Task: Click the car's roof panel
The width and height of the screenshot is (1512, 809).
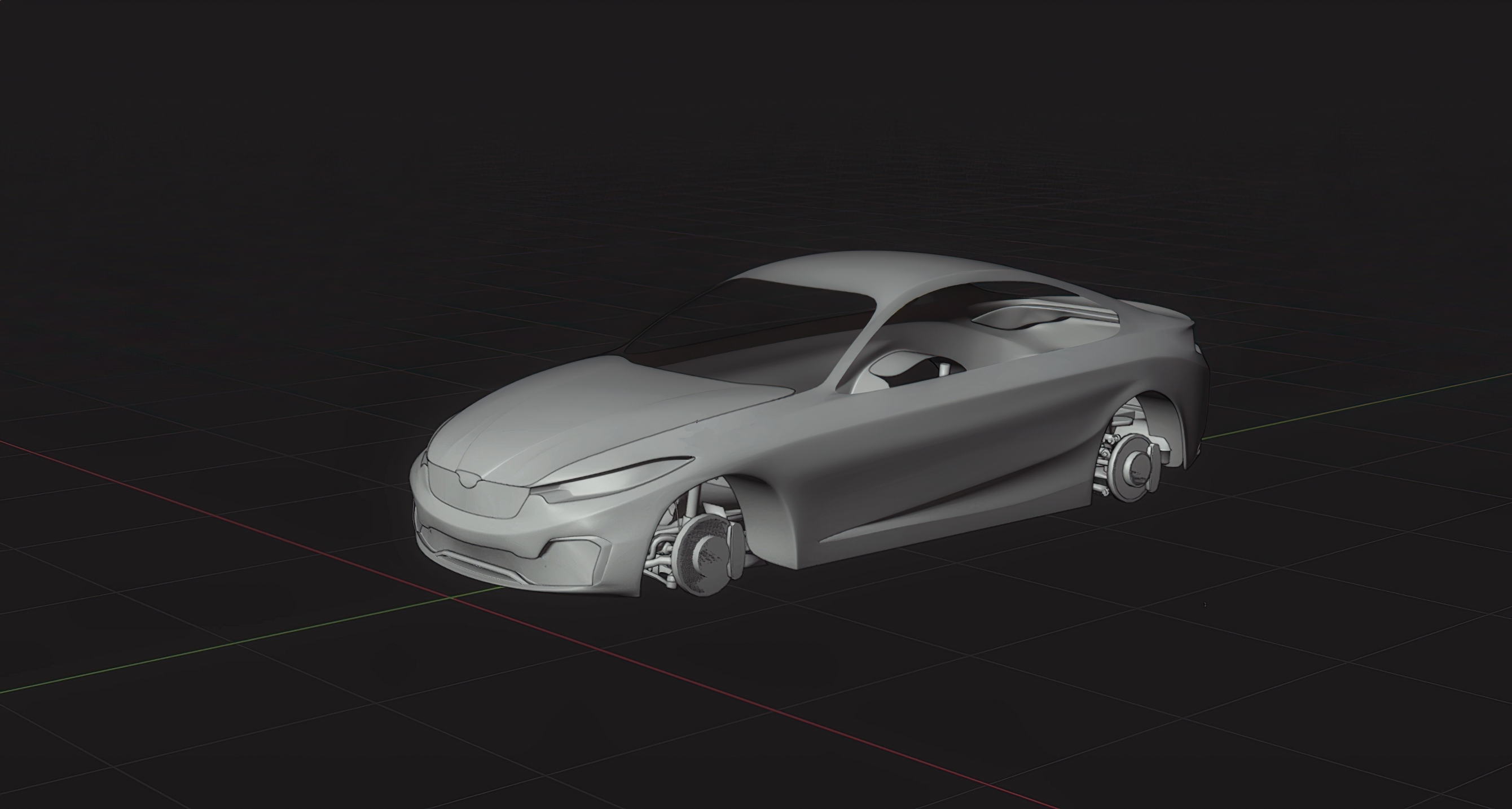Action: 845,270
